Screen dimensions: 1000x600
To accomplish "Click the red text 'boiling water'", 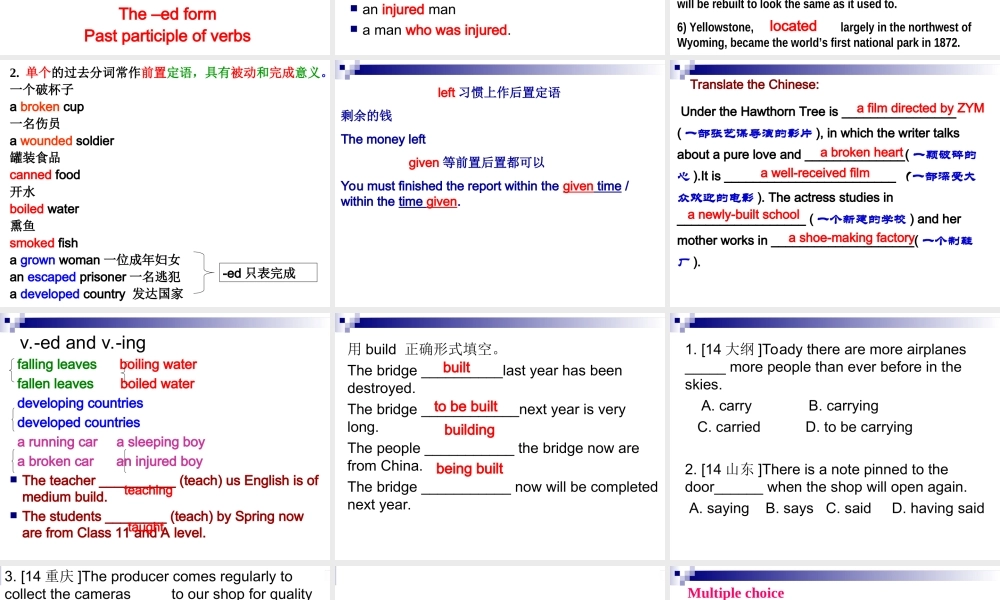I will pyautogui.click(x=158, y=365).
